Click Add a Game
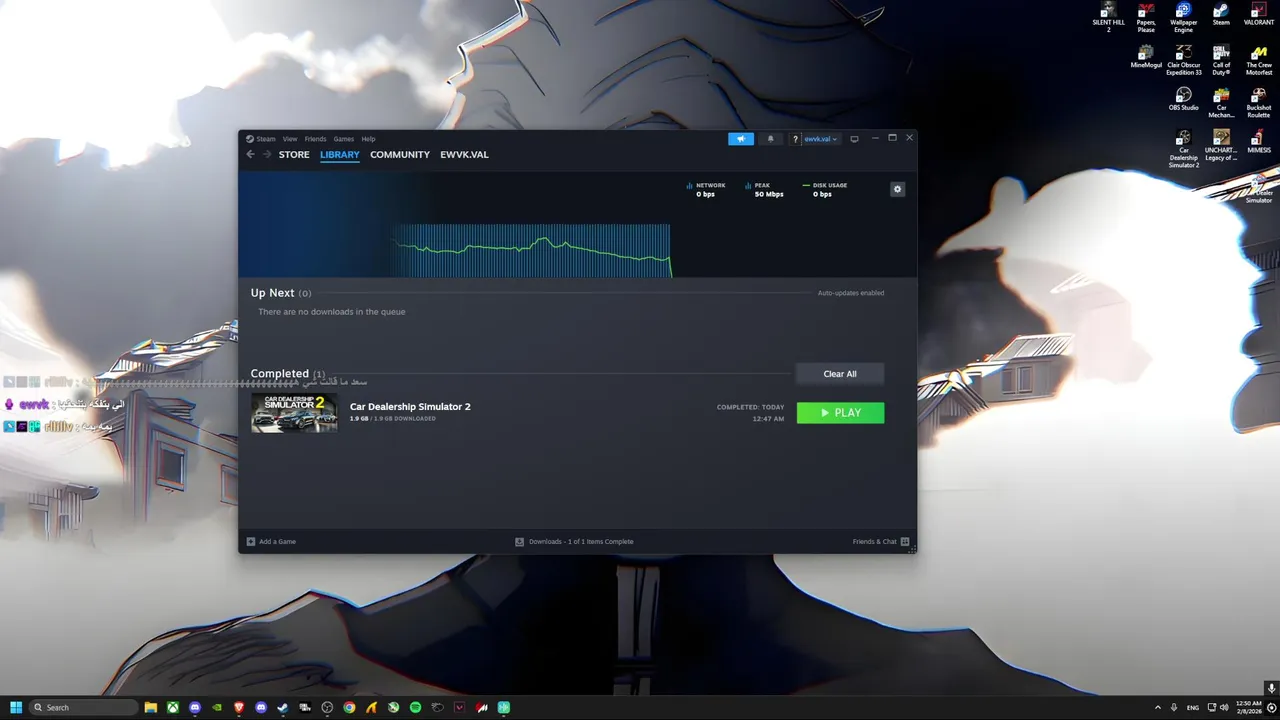This screenshot has height=720, width=1280. coord(271,542)
